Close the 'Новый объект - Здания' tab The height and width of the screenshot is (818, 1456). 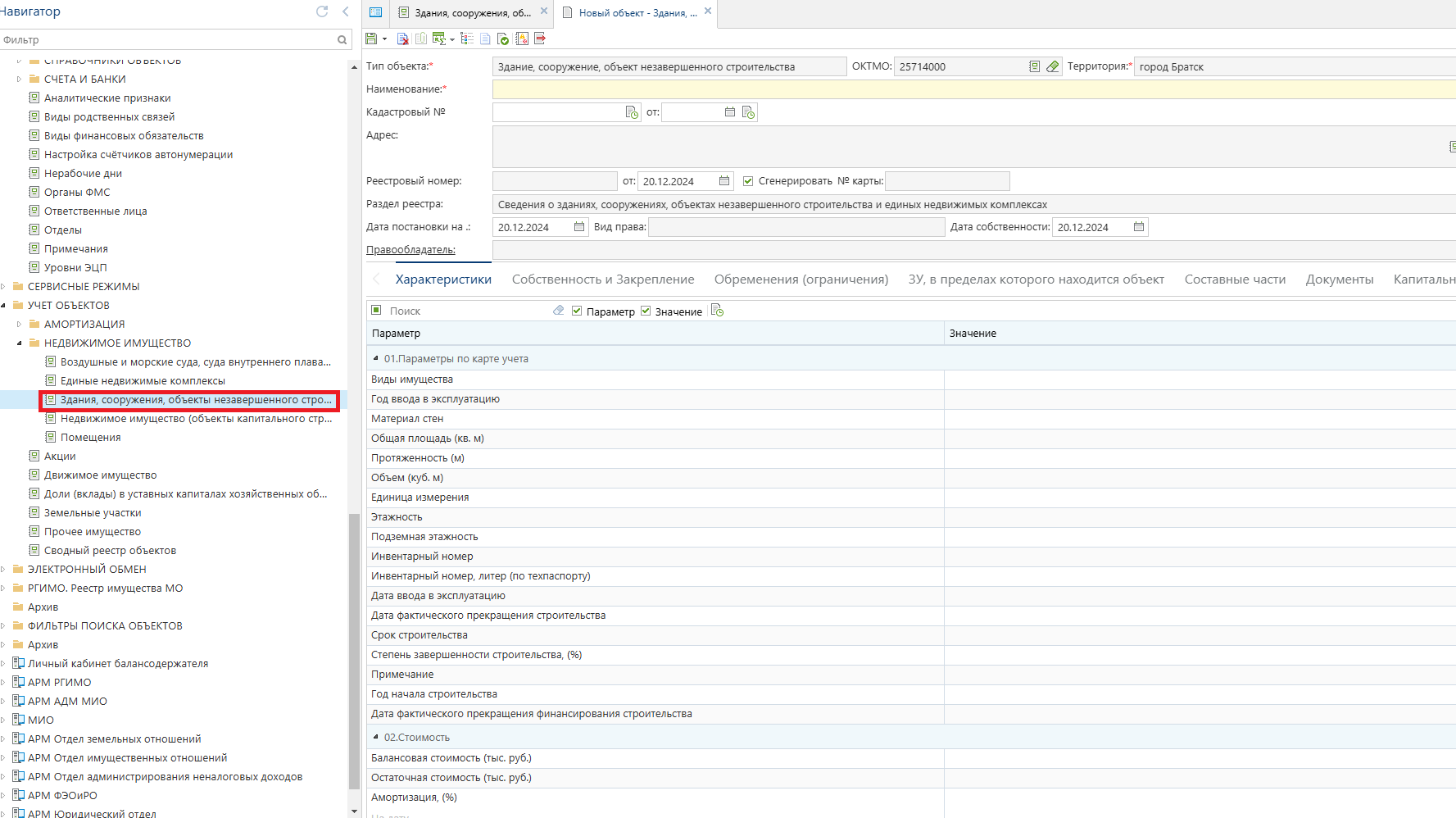[x=708, y=11]
